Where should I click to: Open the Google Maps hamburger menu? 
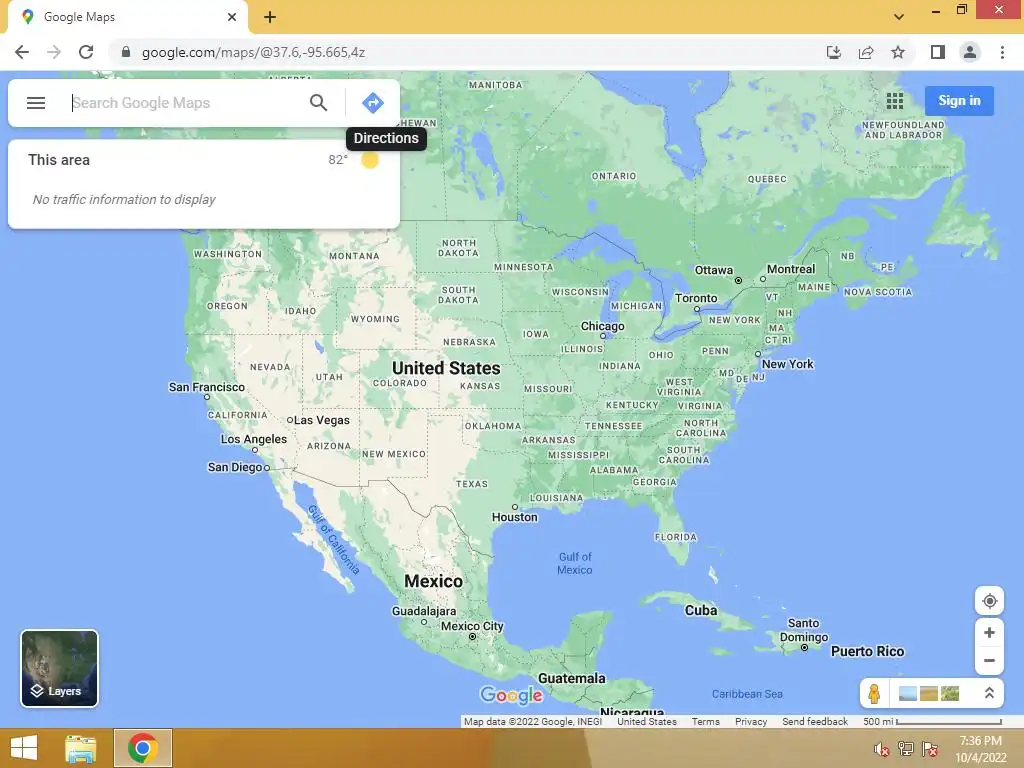tap(36, 103)
